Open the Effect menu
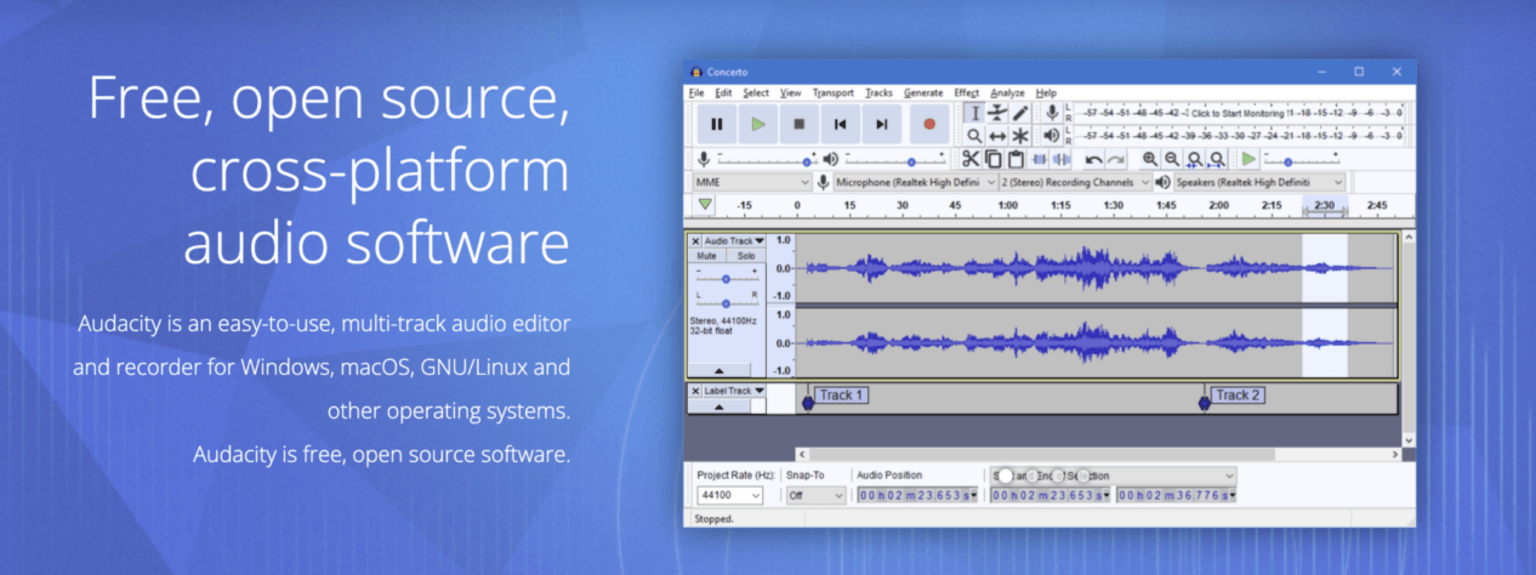The width and height of the screenshot is (1536, 575). click(966, 93)
